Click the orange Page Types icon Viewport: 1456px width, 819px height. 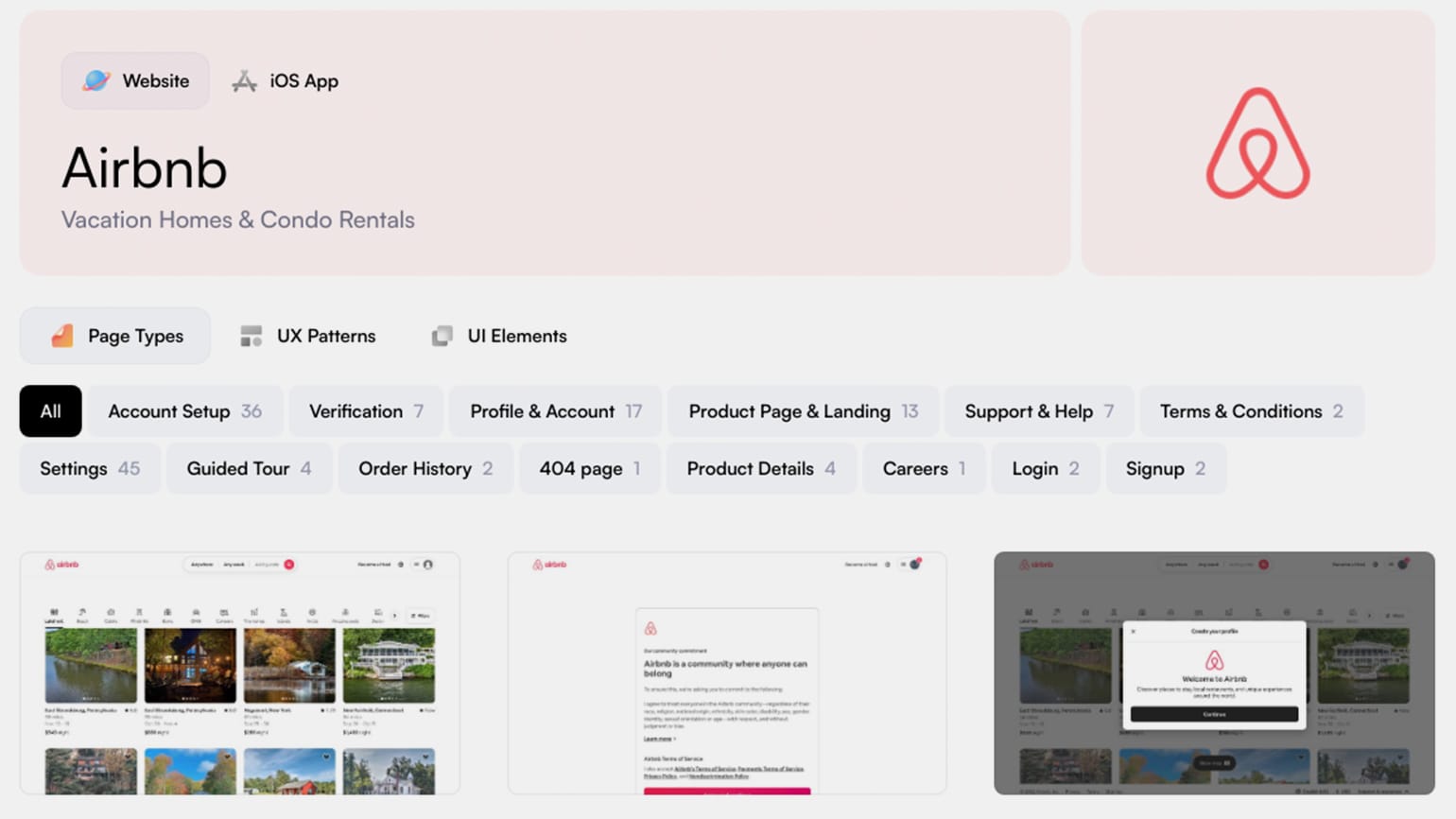(x=62, y=336)
